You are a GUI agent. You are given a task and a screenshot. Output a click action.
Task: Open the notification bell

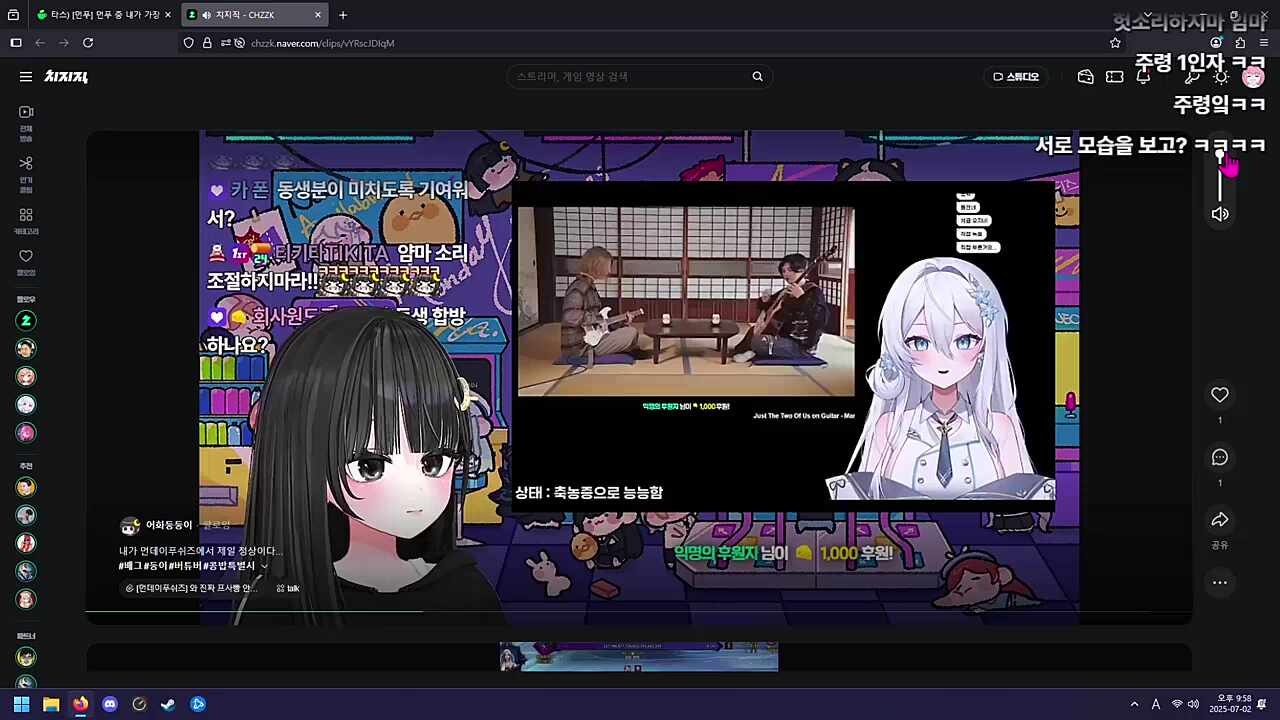tap(1143, 76)
